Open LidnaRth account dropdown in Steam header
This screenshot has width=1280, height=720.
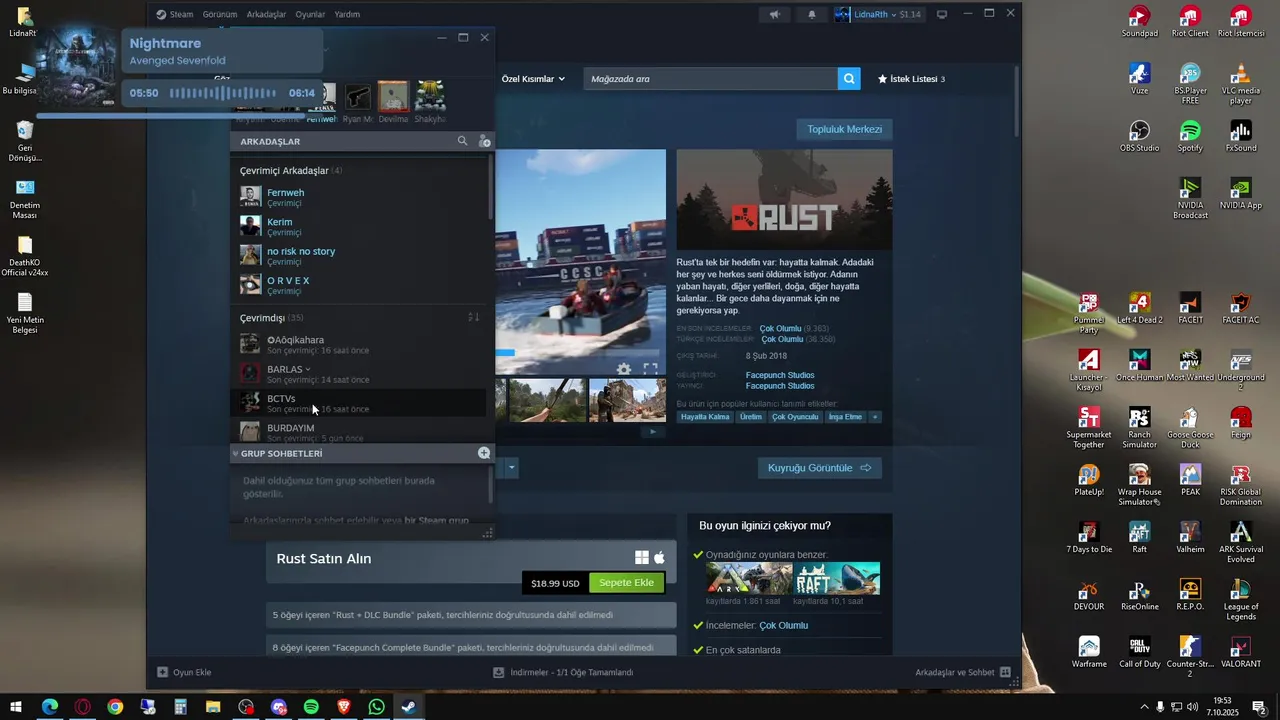click(x=878, y=14)
